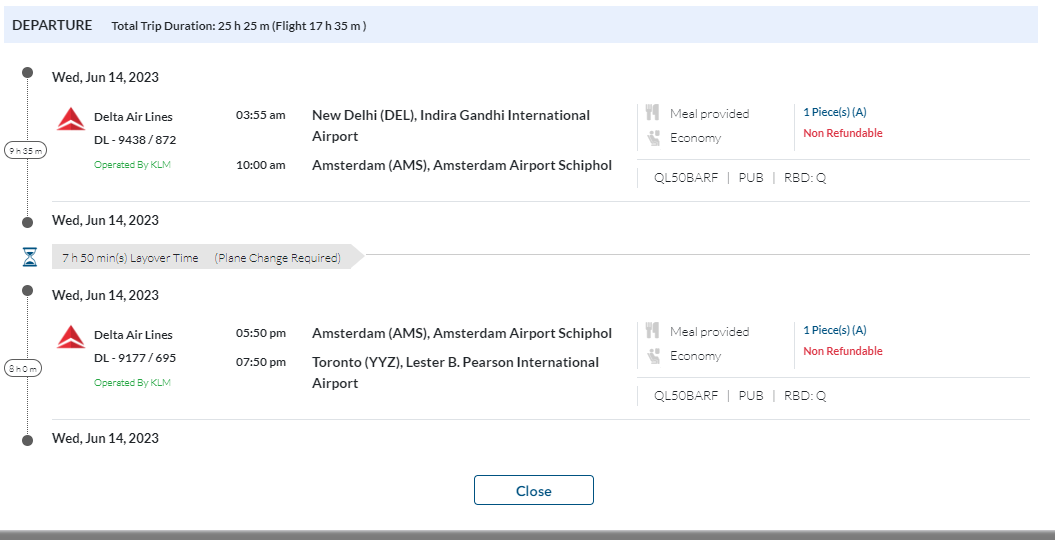
Task: Close the flight details popup
Action: (x=533, y=491)
